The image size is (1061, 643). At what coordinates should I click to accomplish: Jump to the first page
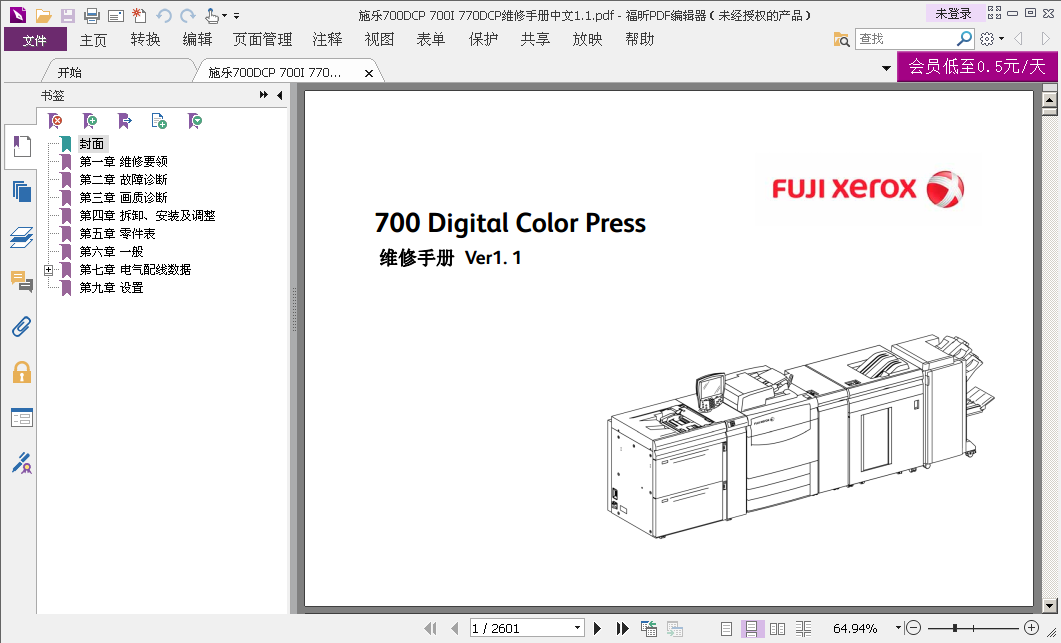tap(430, 629)
